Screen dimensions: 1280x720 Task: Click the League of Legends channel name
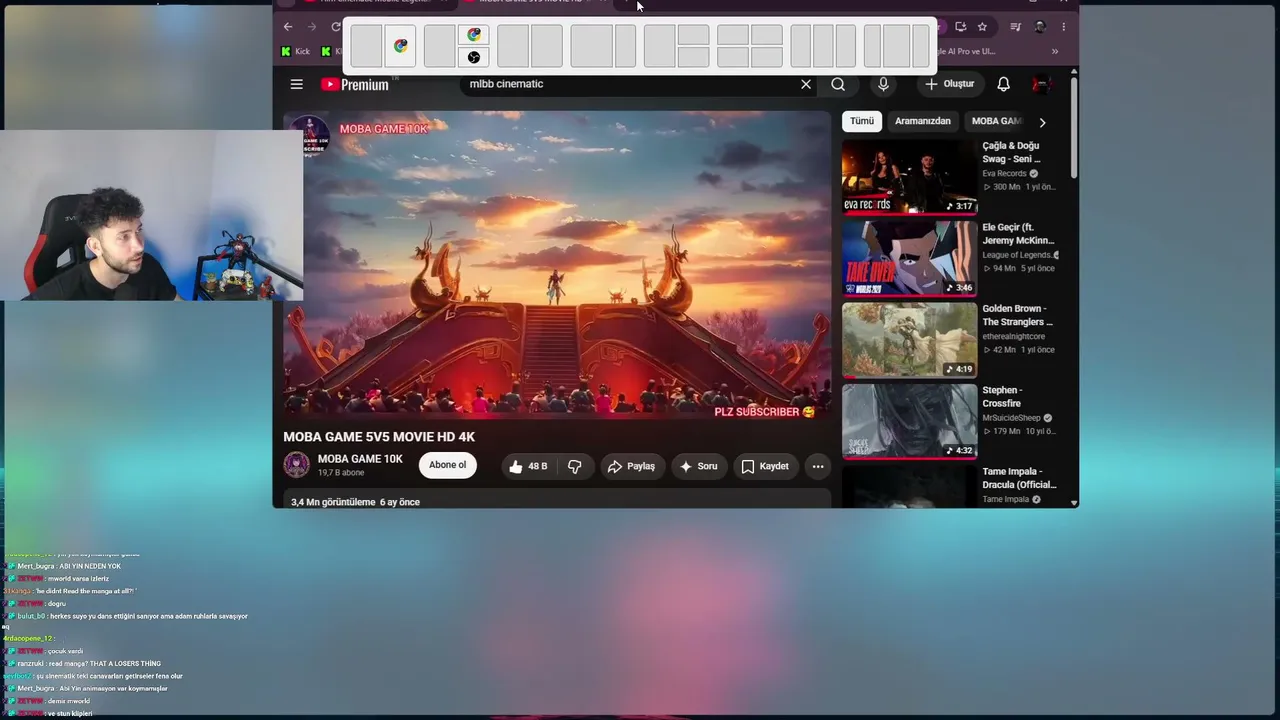[1017, 255]
